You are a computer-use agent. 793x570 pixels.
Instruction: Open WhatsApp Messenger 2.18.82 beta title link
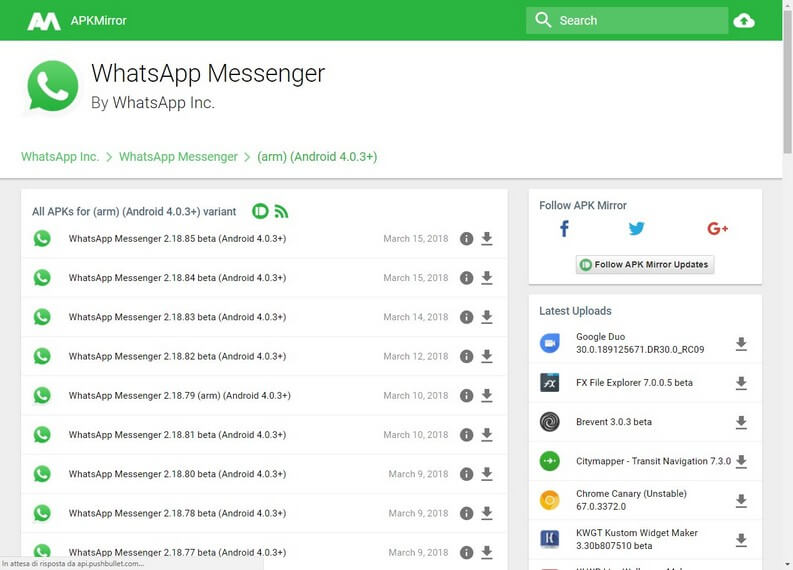pos(178,357)
